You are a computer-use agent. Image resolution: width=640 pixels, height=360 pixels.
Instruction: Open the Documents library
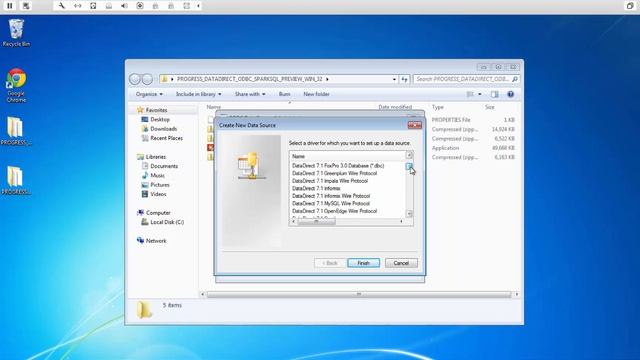coord(164,166)
